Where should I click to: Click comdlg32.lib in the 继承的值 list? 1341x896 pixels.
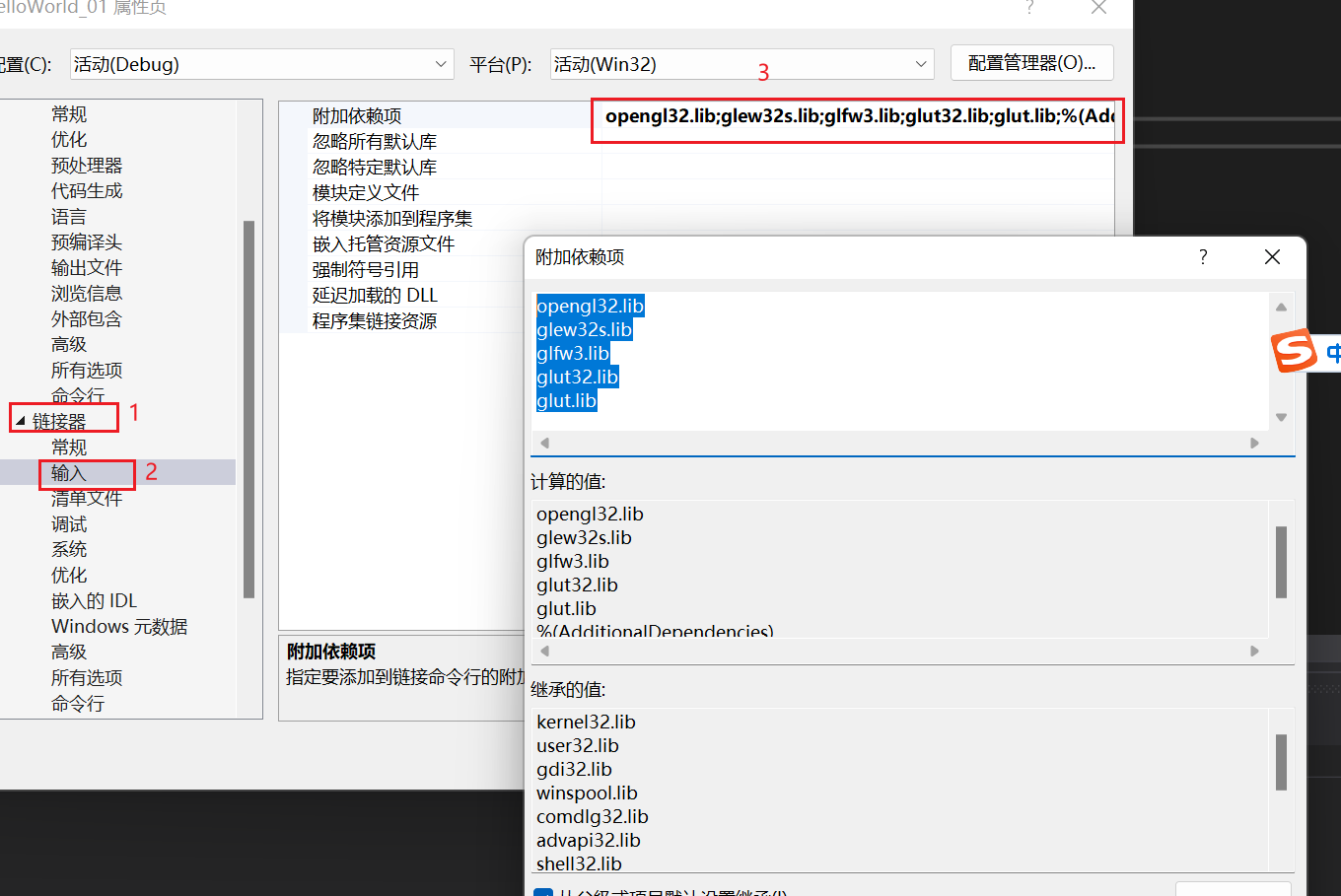coord(593,817)
